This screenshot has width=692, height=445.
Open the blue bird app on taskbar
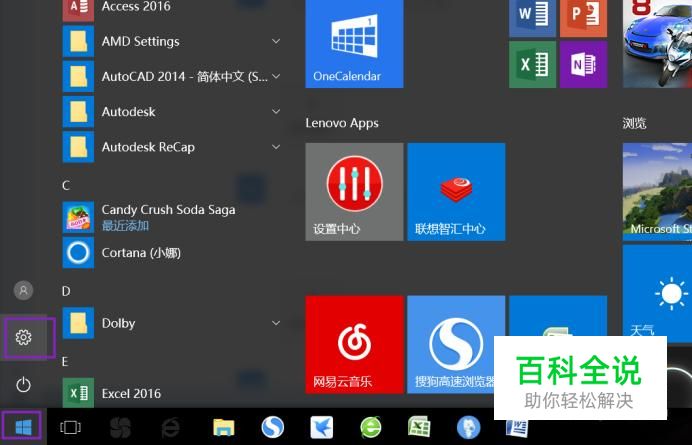click(x=322, y=427)
